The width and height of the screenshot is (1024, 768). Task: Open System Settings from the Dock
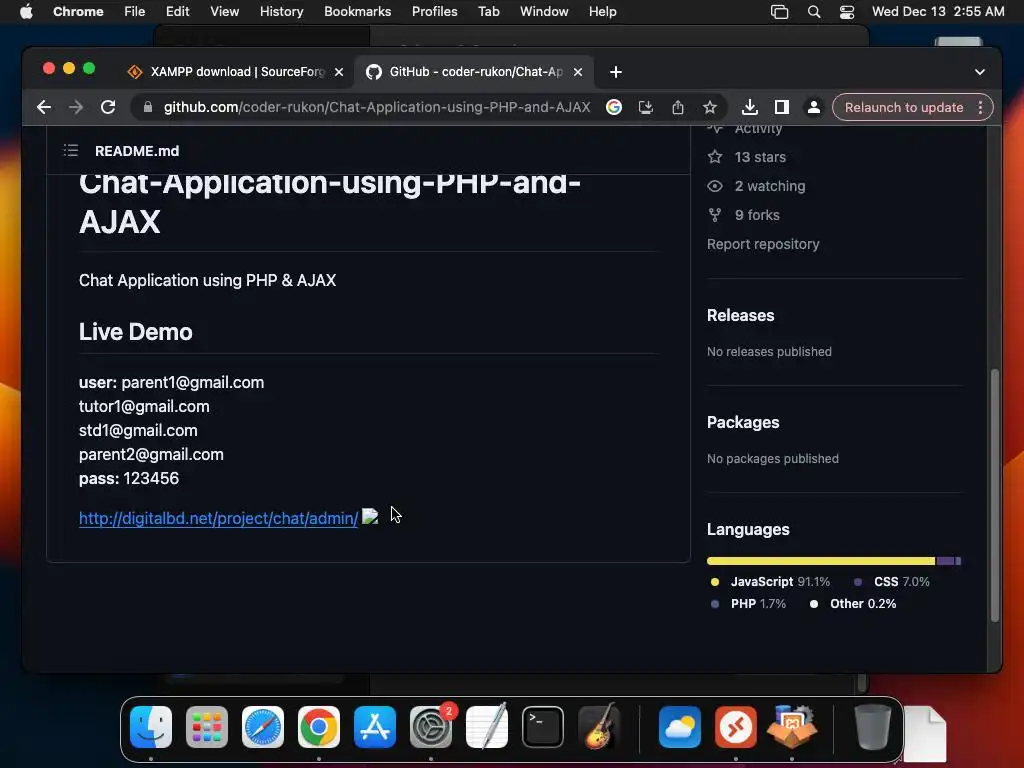coord(431,727)
